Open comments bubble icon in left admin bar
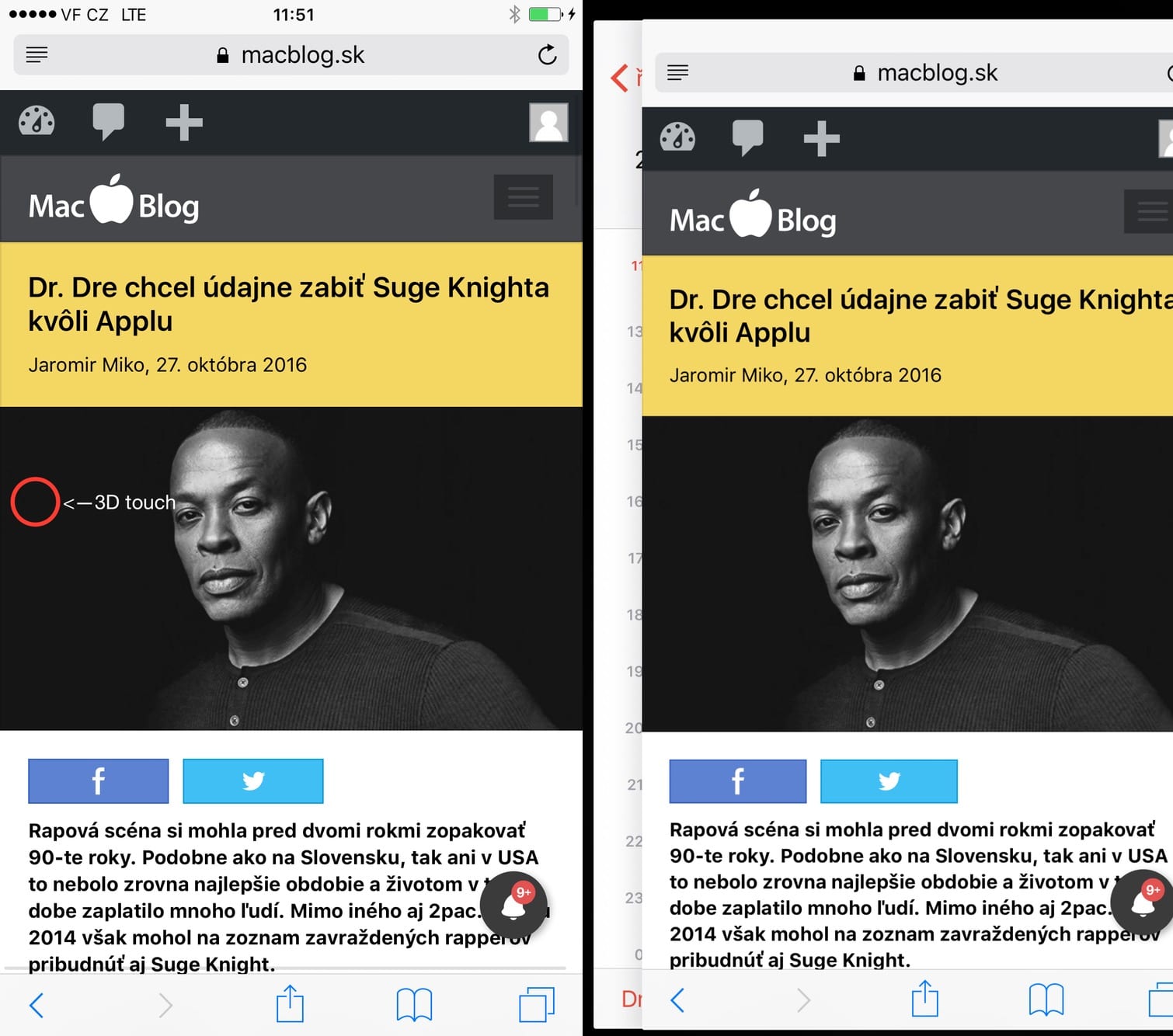The height and width of the screenshot is (1036, 1173). tap(108, 122)
